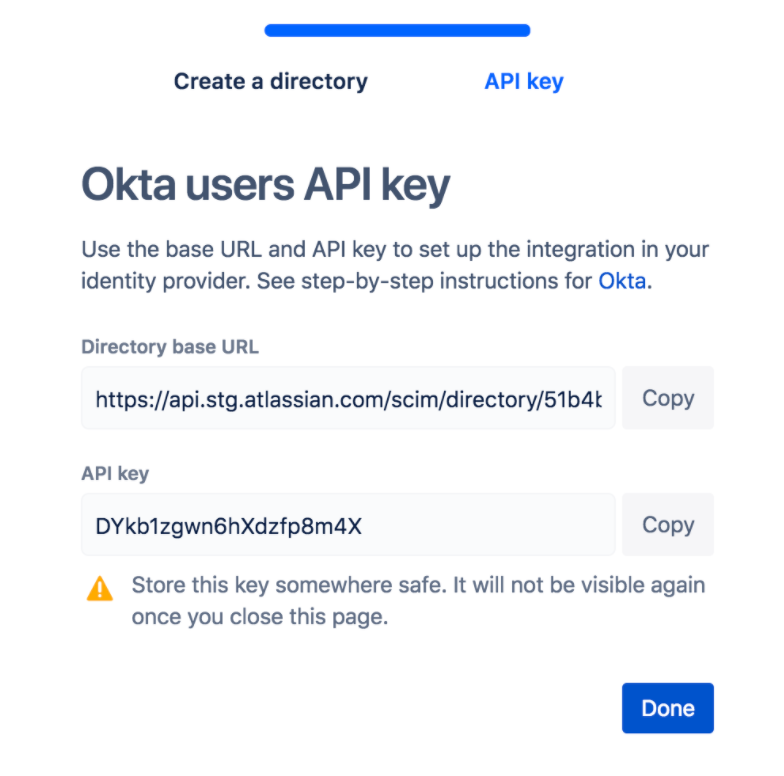
Task: Click the 'Store this key somewhere safe' warning text
Action: click(x=418, y=600)
